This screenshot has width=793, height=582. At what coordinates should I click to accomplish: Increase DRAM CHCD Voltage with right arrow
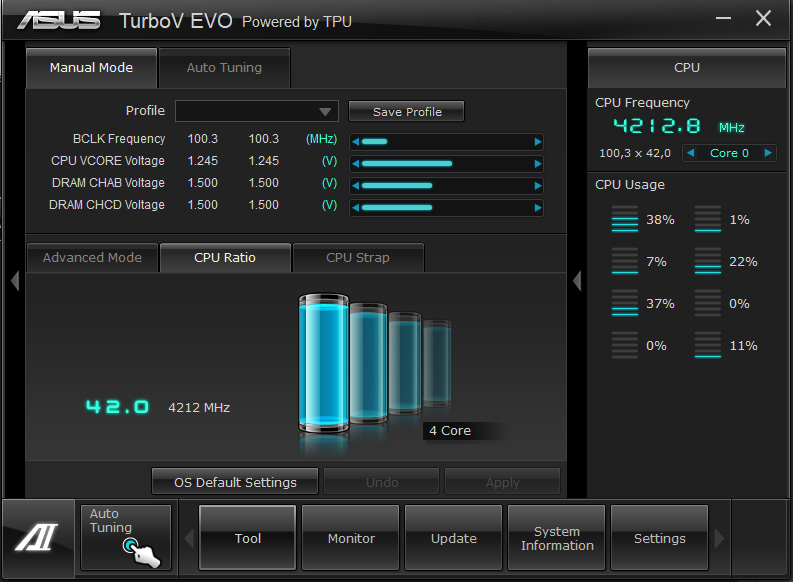[538, 207]
